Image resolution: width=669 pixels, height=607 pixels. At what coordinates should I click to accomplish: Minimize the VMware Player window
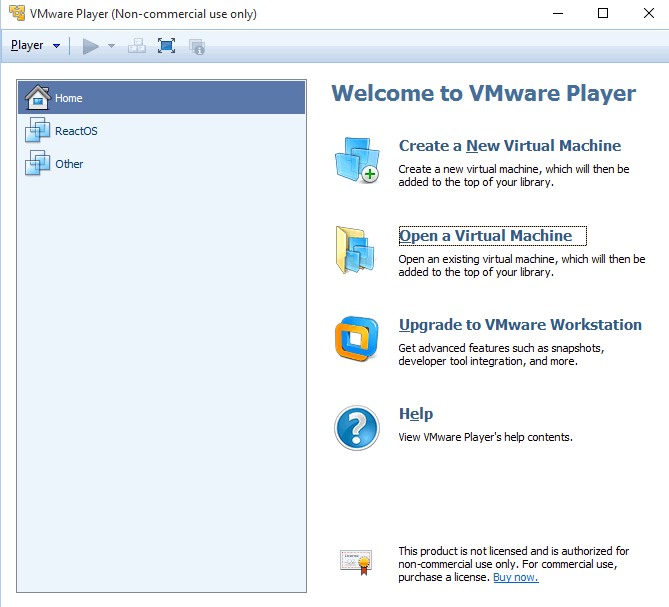pos(558,14)
